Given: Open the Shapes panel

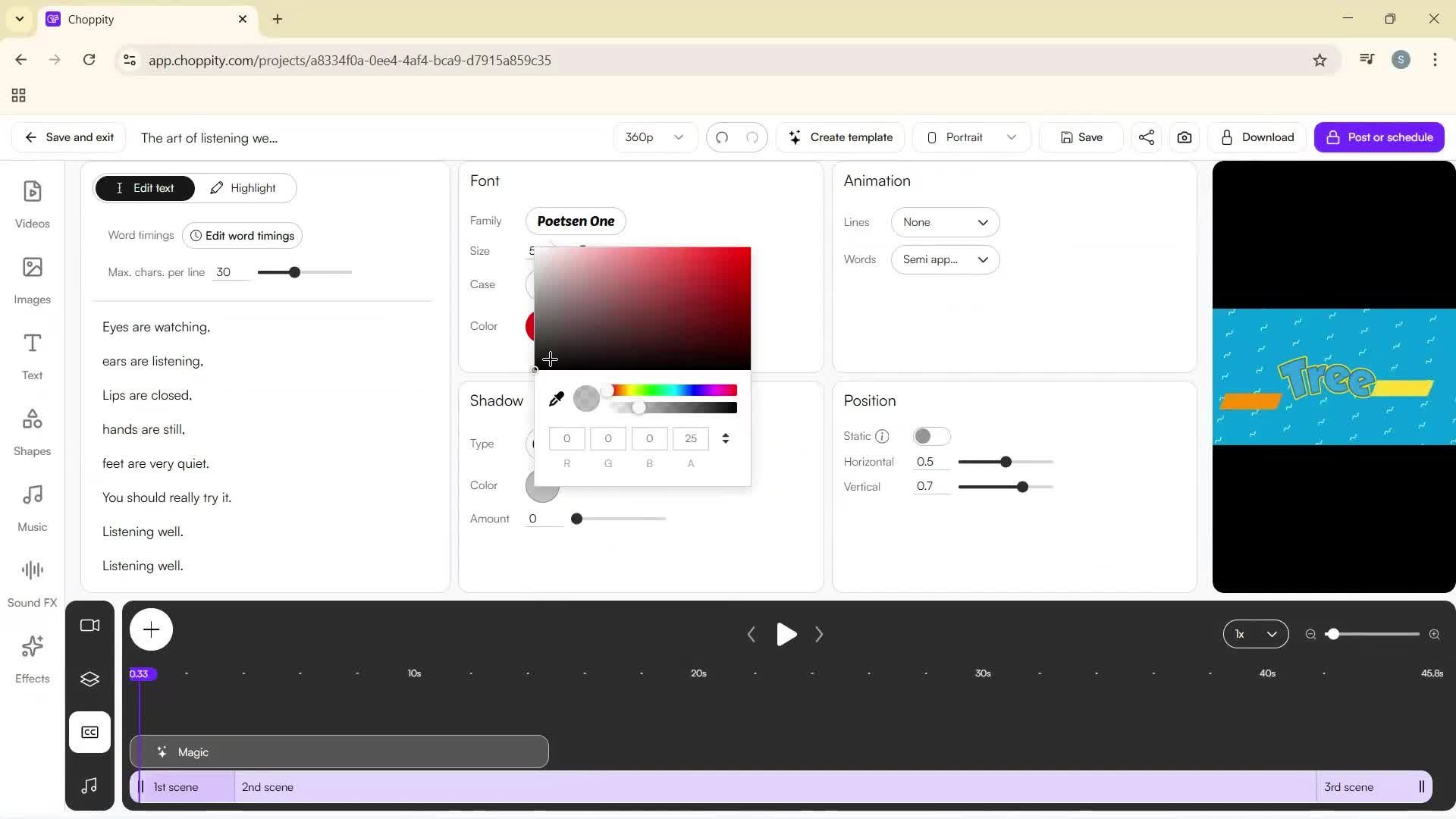Looking at the screenshot, I should tap(32, 430).
